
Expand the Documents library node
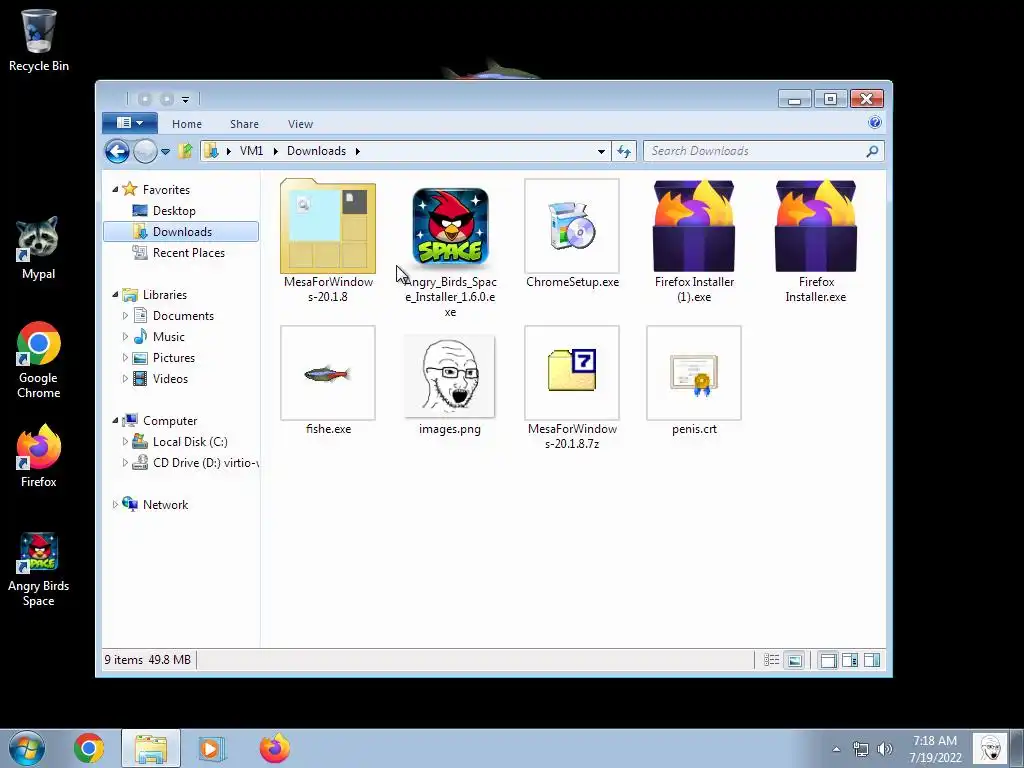pyautogui.click(x=125, y=315)
